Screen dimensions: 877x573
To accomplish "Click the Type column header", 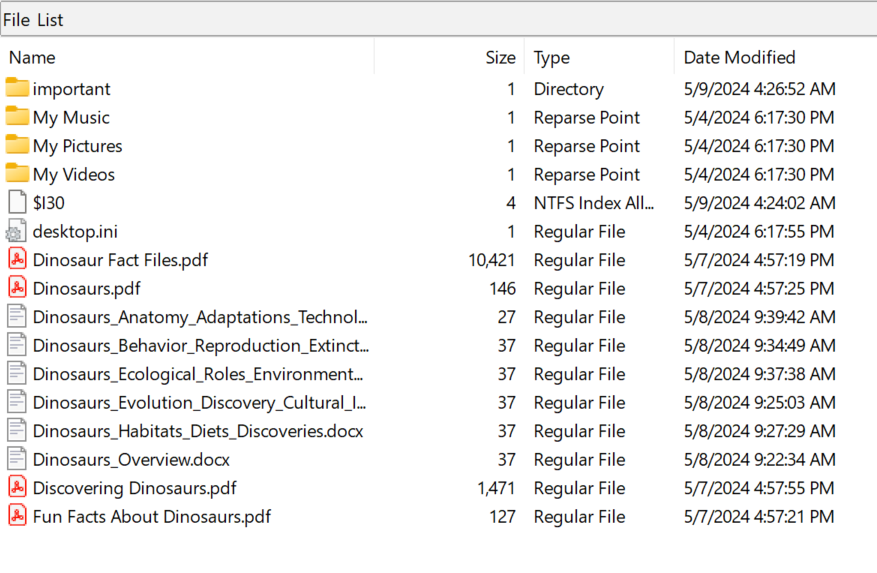I will 551,58.
